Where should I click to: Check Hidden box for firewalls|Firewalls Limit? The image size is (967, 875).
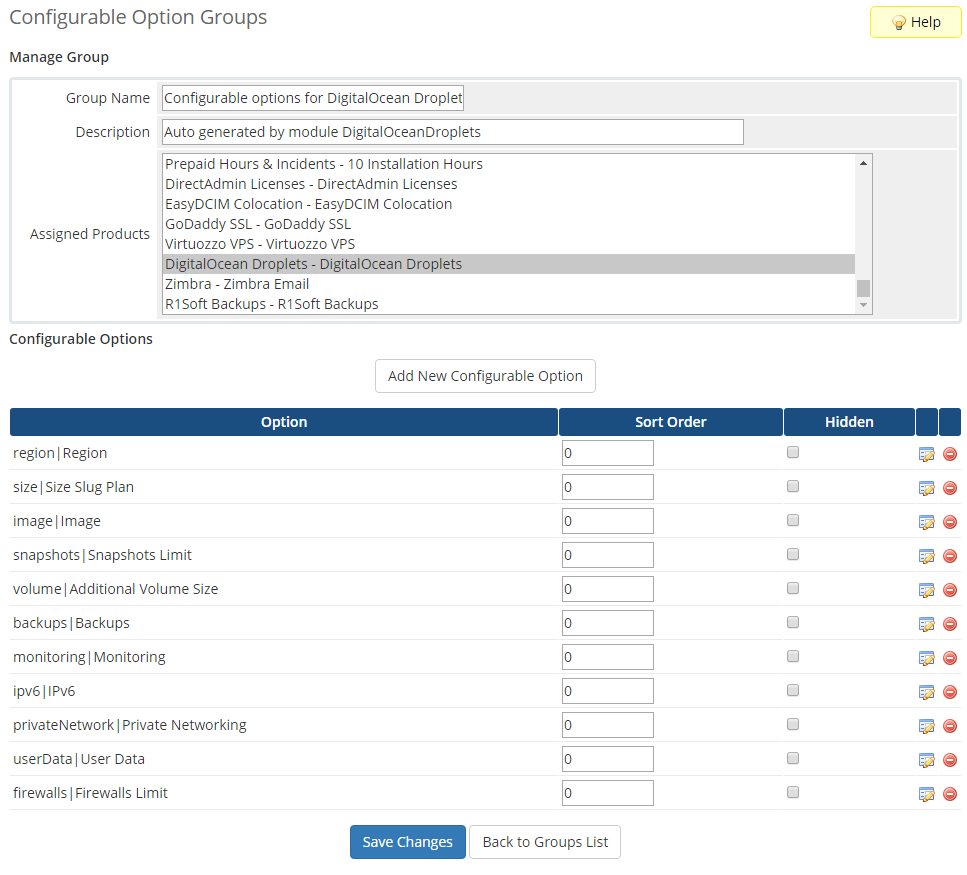[x=793, y=791]
